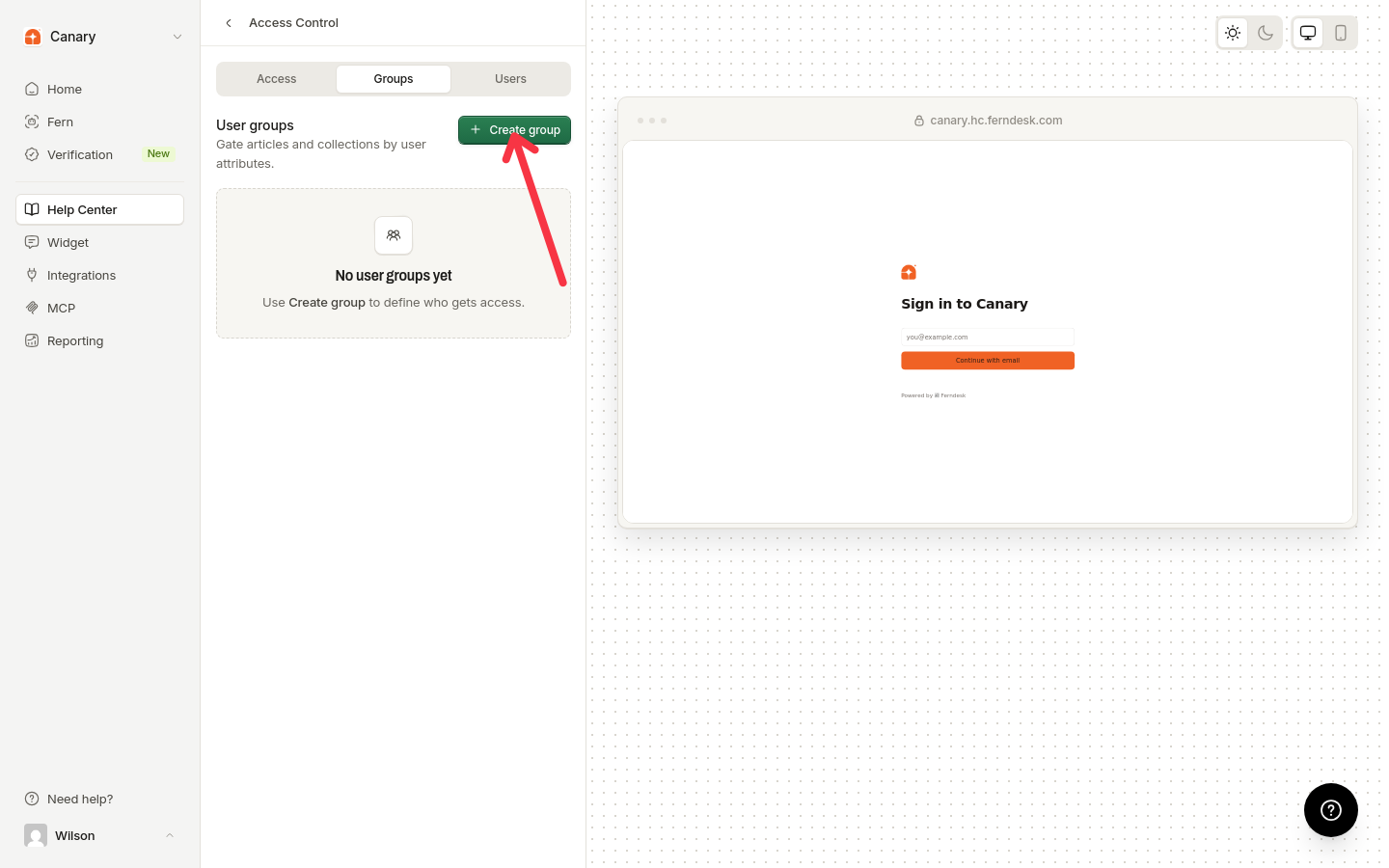Screen dimensions: 1389x868
Task: Enable light mode sun toggle
Action: 1233,33
